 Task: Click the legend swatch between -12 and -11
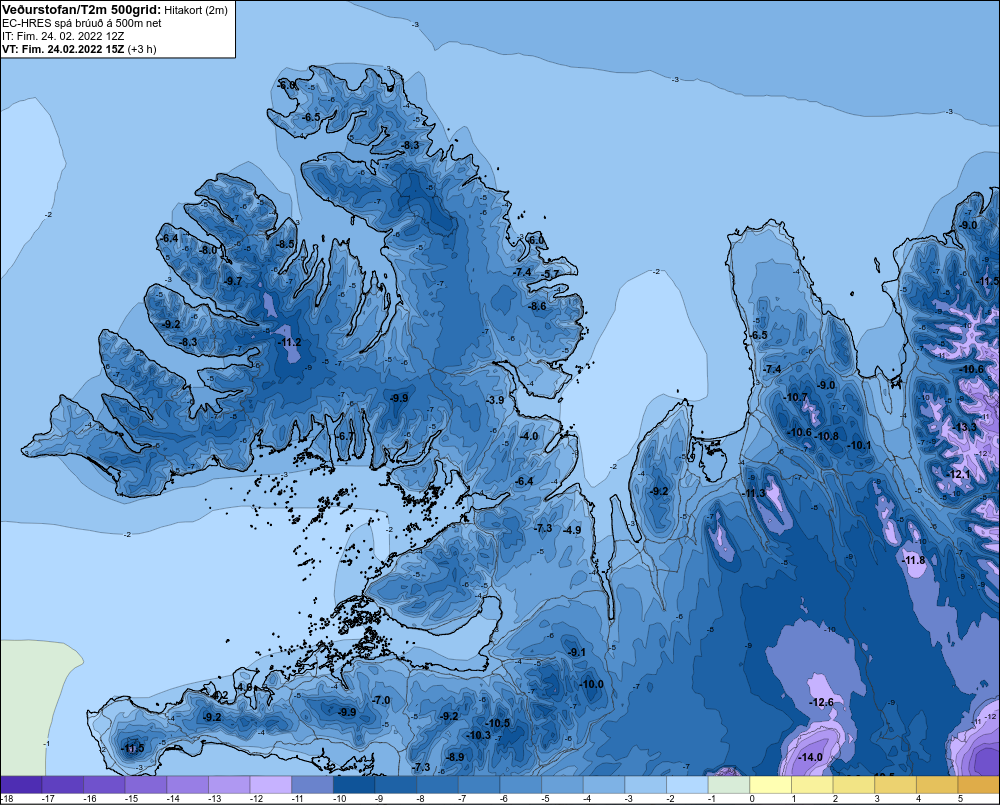click(271, 785)
